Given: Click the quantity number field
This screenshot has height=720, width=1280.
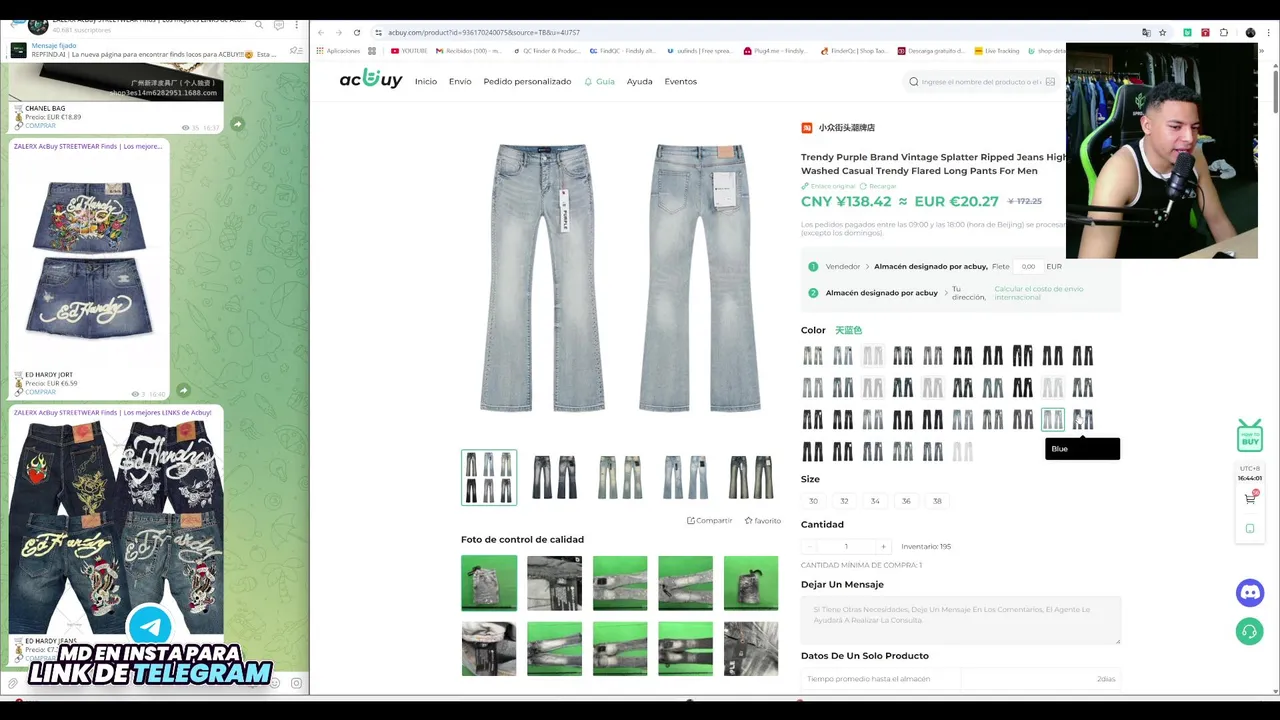Looking at the screenshot, I should (x=846, y=546).
